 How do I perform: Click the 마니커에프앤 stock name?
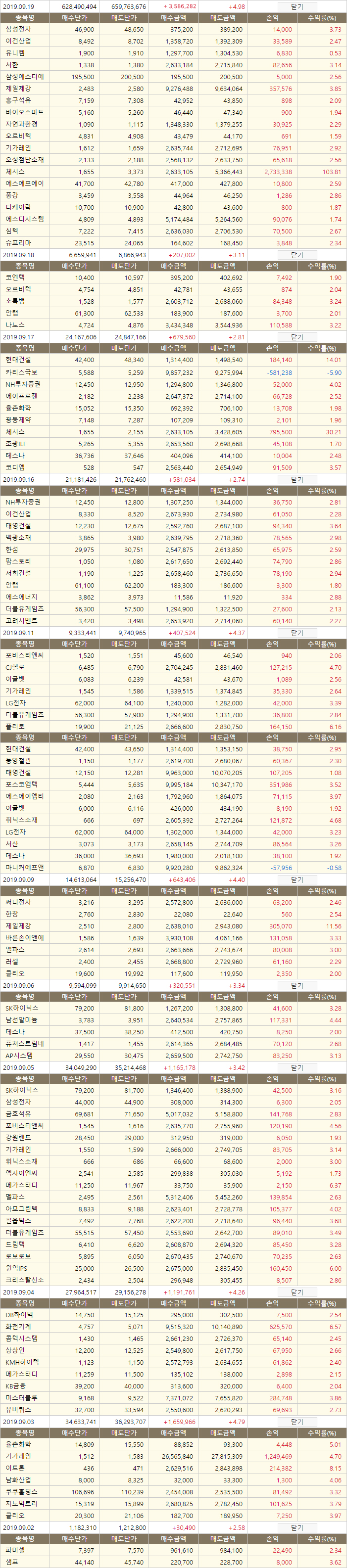(x=24, y=868)
